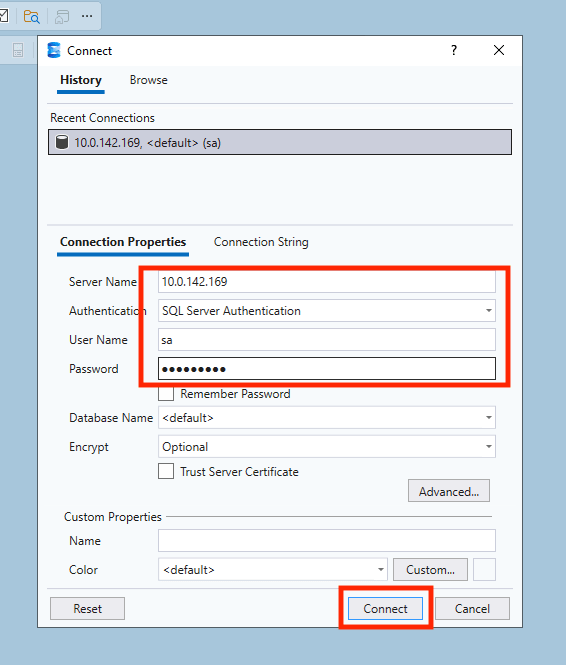This screenshot has height=665, width=566.
Task: Expand the Authentication dropdown
Action: [488, 311]
